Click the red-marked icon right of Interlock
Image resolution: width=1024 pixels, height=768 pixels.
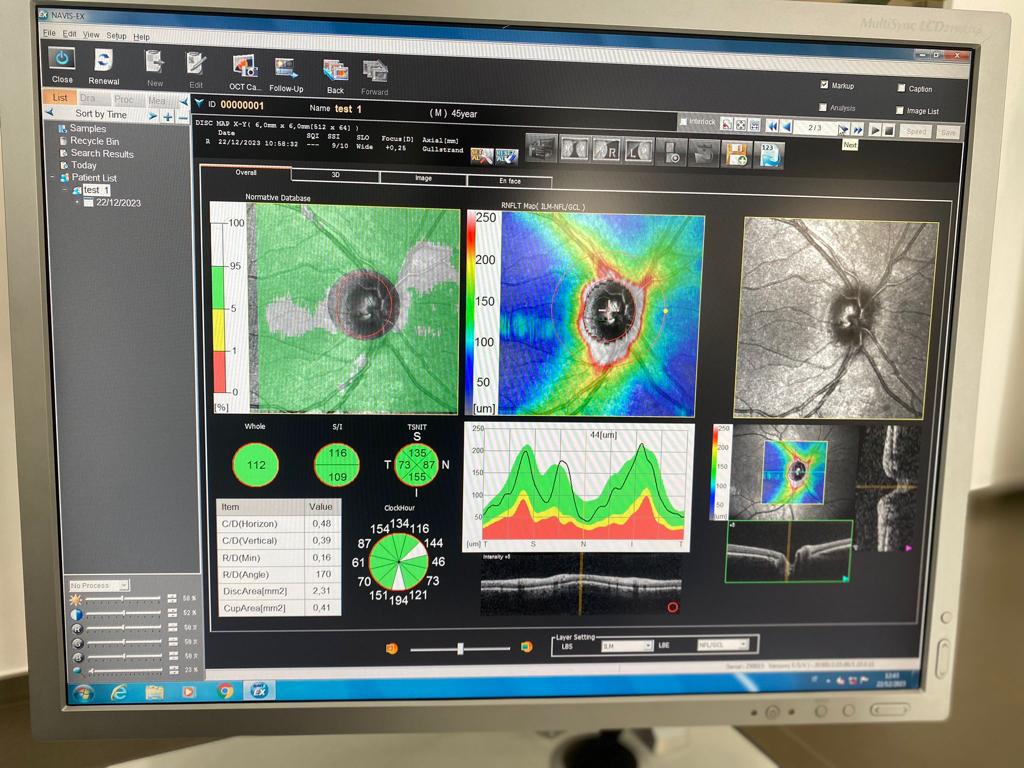(x=726, y=123)
